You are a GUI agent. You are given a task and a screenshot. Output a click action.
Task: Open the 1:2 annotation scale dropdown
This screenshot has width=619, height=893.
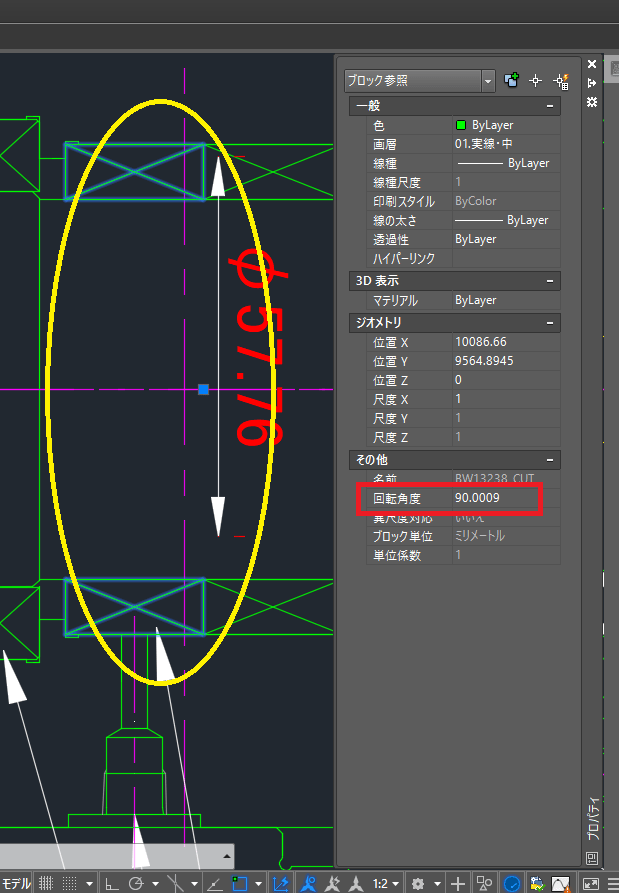(x=386, y=883)
